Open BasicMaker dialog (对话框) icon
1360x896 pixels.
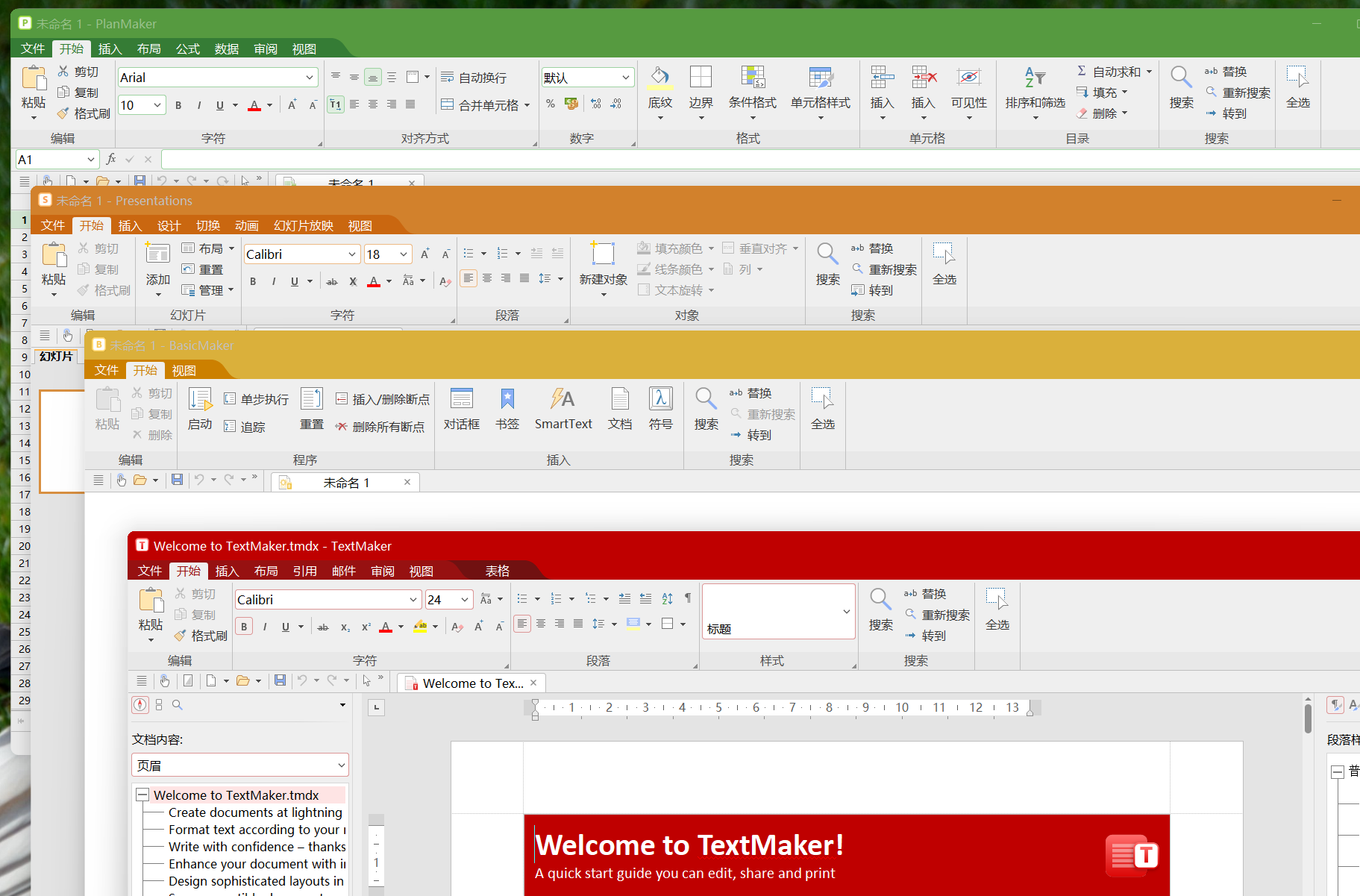click(x=462, y=398)
